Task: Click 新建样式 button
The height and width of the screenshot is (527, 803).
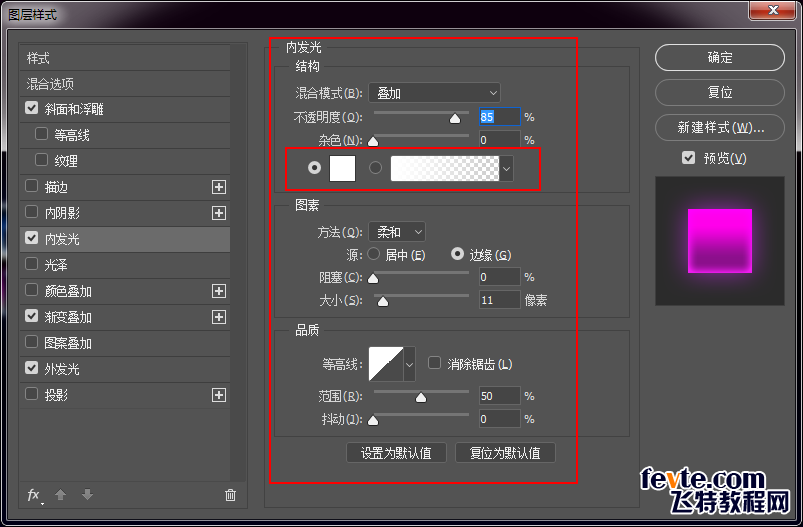Action: click(720, 127)
